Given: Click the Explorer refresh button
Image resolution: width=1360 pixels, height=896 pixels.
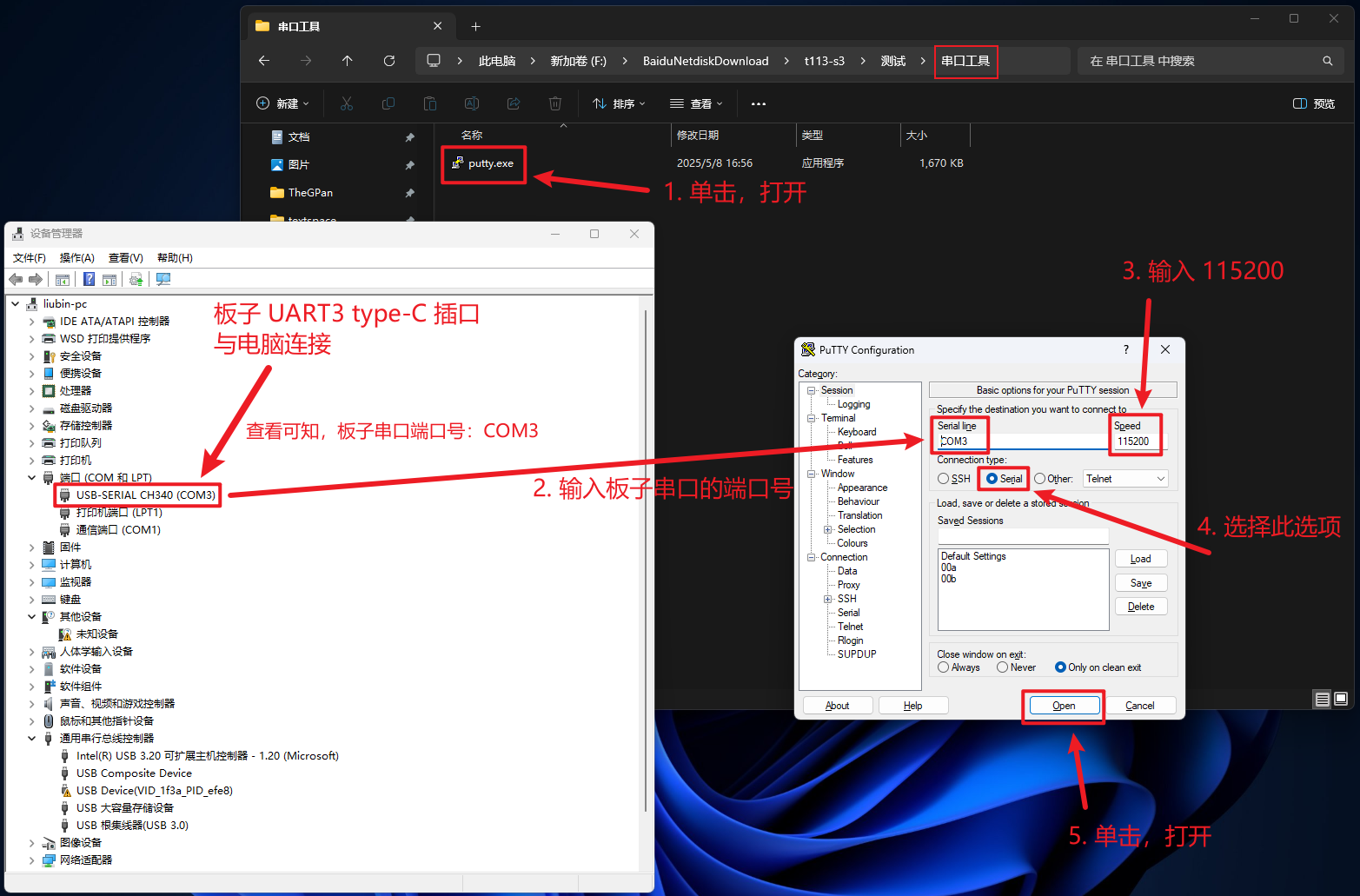Looking at the screenshot, I should (389, 61).
